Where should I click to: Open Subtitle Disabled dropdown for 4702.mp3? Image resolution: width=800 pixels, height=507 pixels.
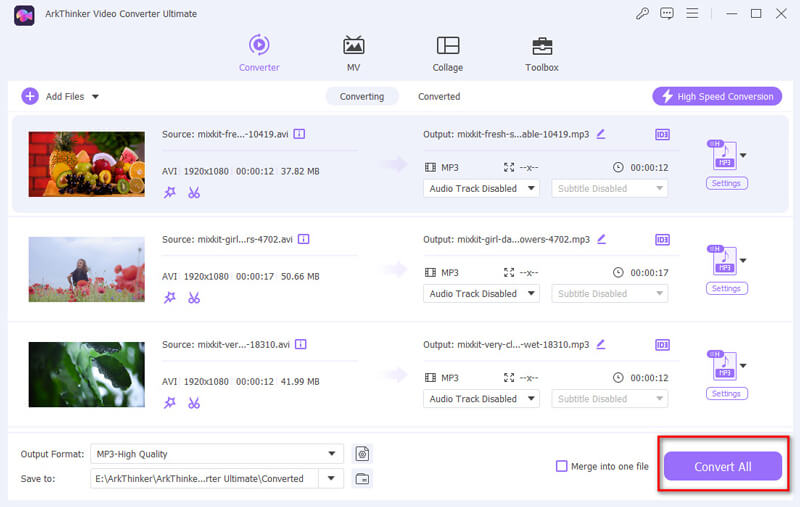point(610,293)
